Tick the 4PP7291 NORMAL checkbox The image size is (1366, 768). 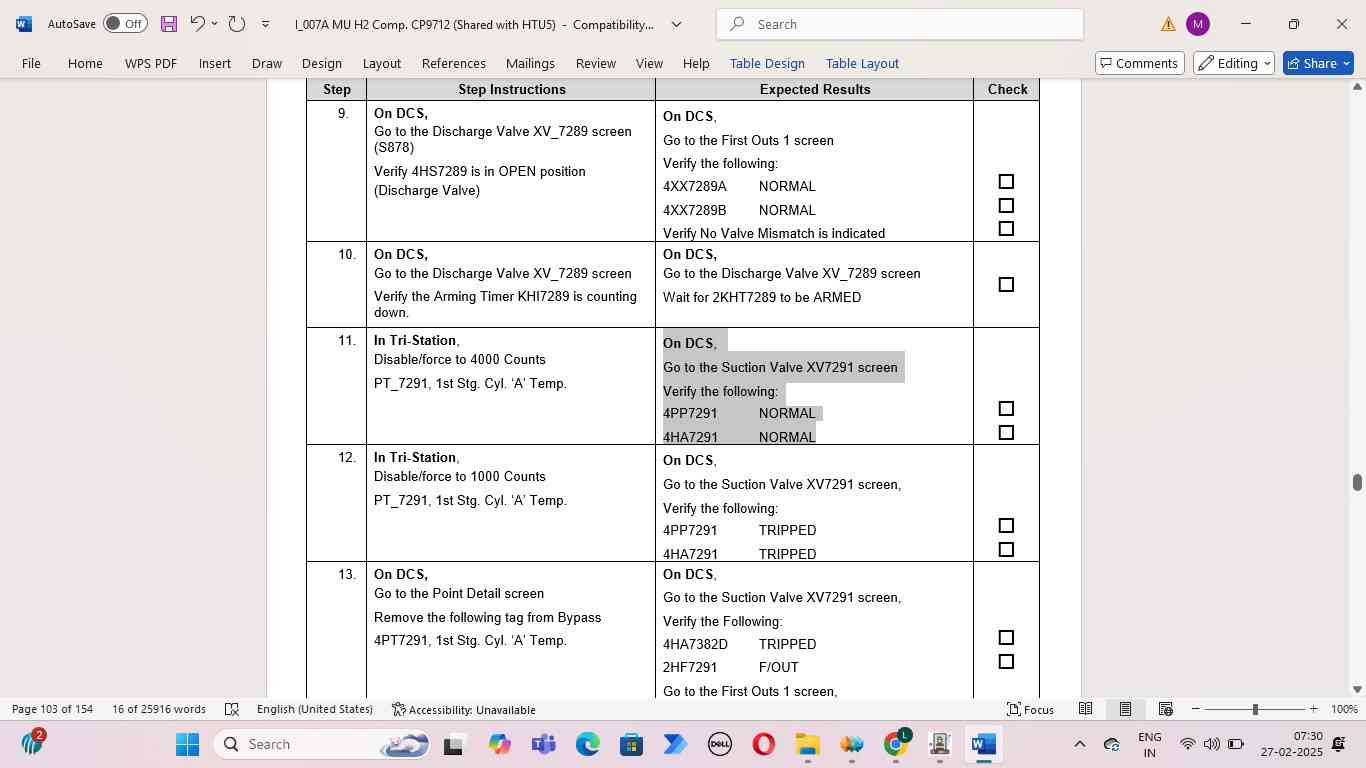[x=1006, y=409]
